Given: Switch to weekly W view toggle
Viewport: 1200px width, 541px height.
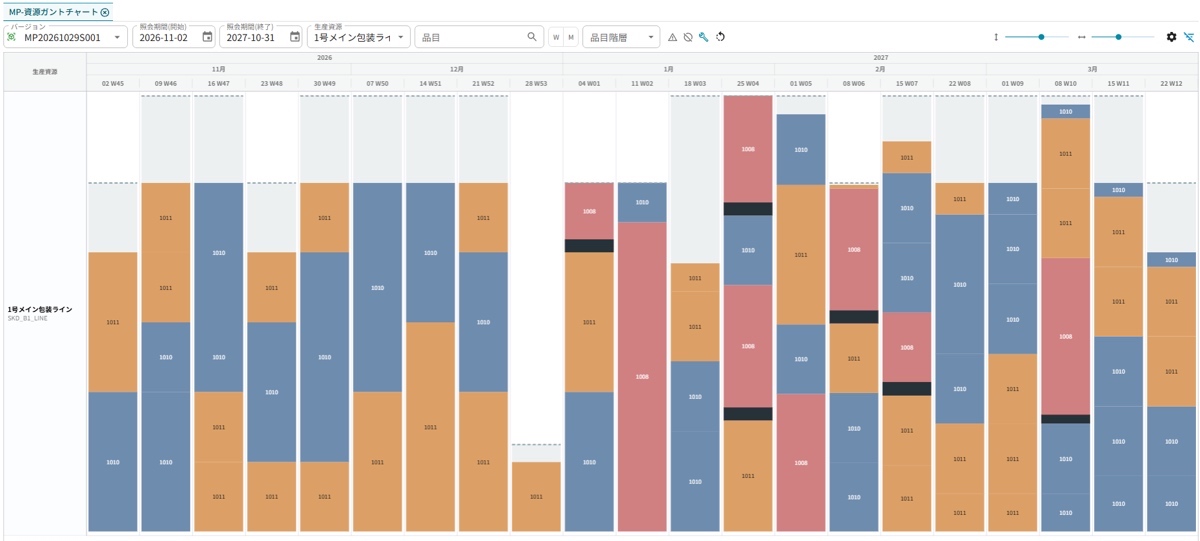Looking at the screenshot, I should pos(556,37).
